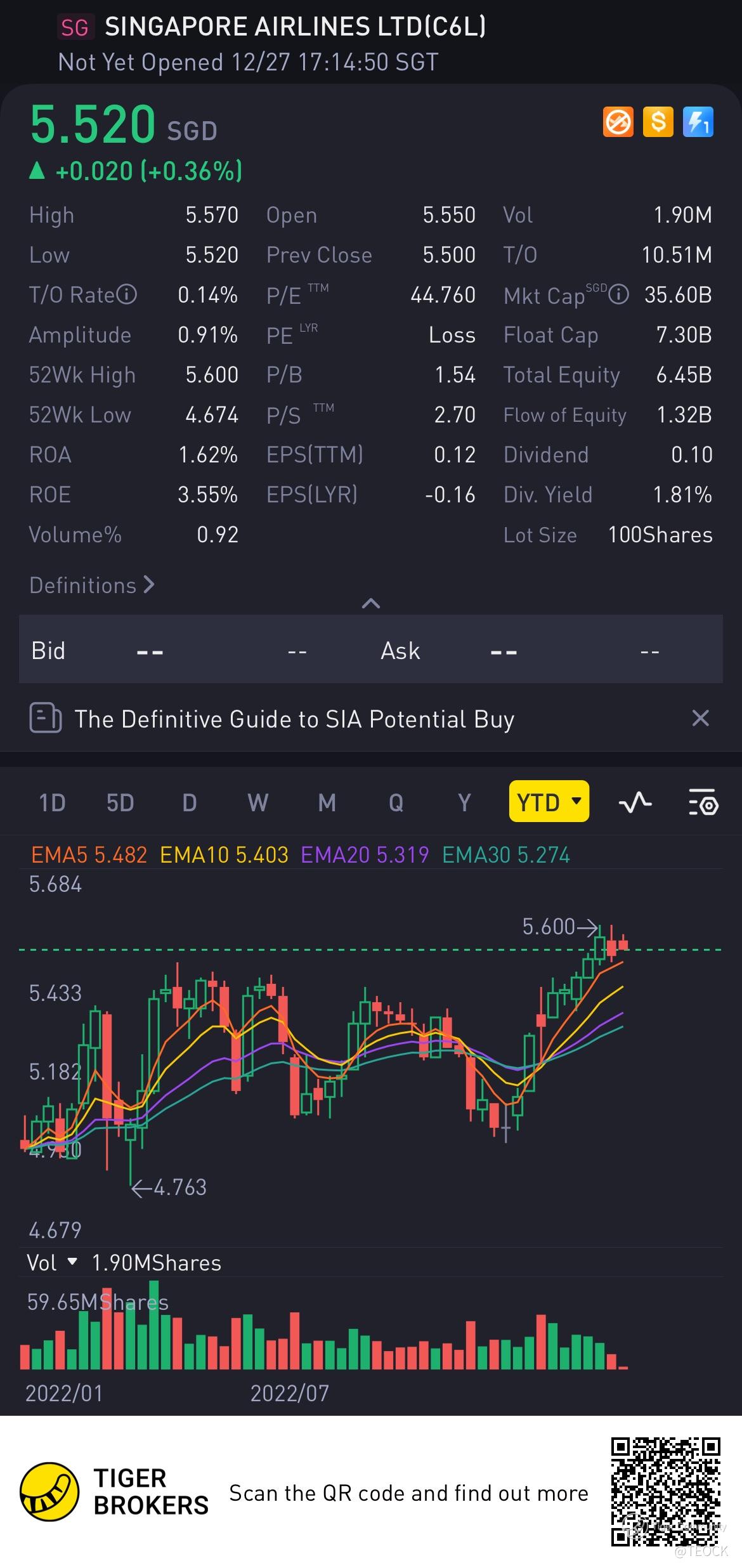Tap the current price 5.520

pos(93,124)
